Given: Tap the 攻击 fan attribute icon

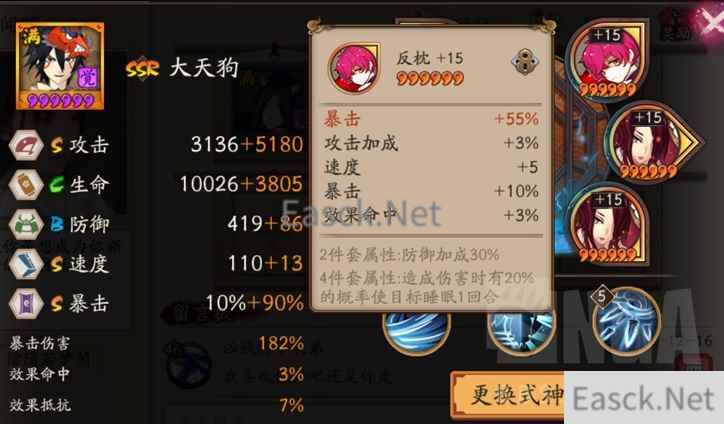Looking at the screenshot, I should [27, 145].
